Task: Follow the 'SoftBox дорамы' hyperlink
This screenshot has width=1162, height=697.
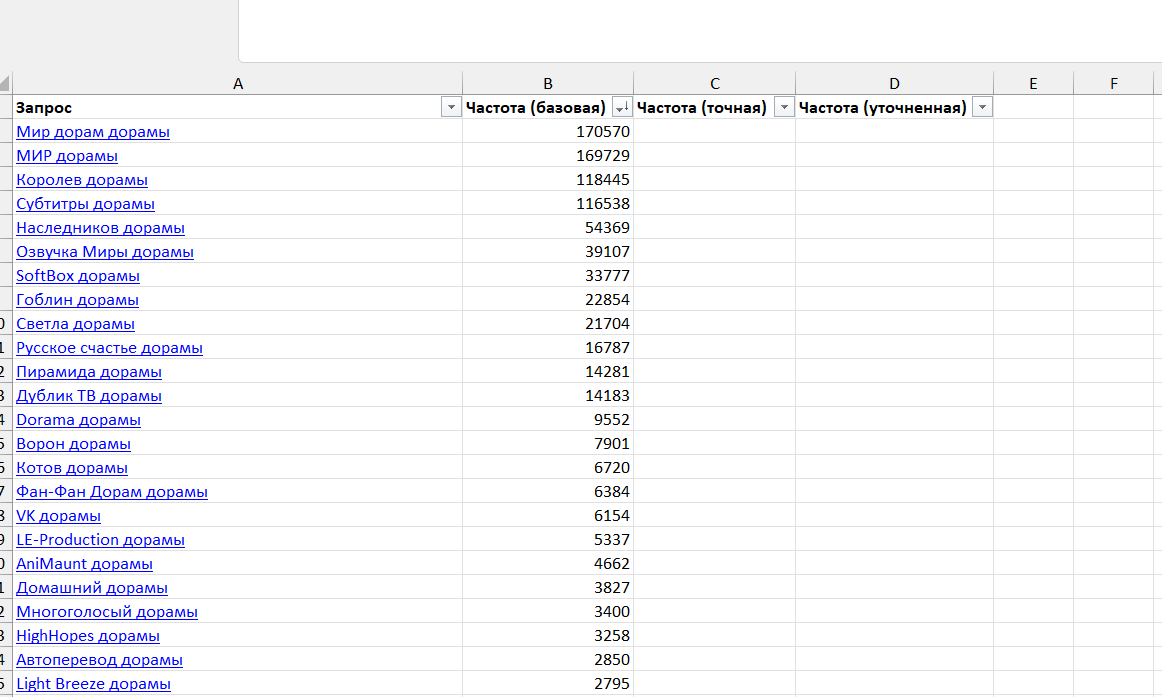Action: coord(78,276)
